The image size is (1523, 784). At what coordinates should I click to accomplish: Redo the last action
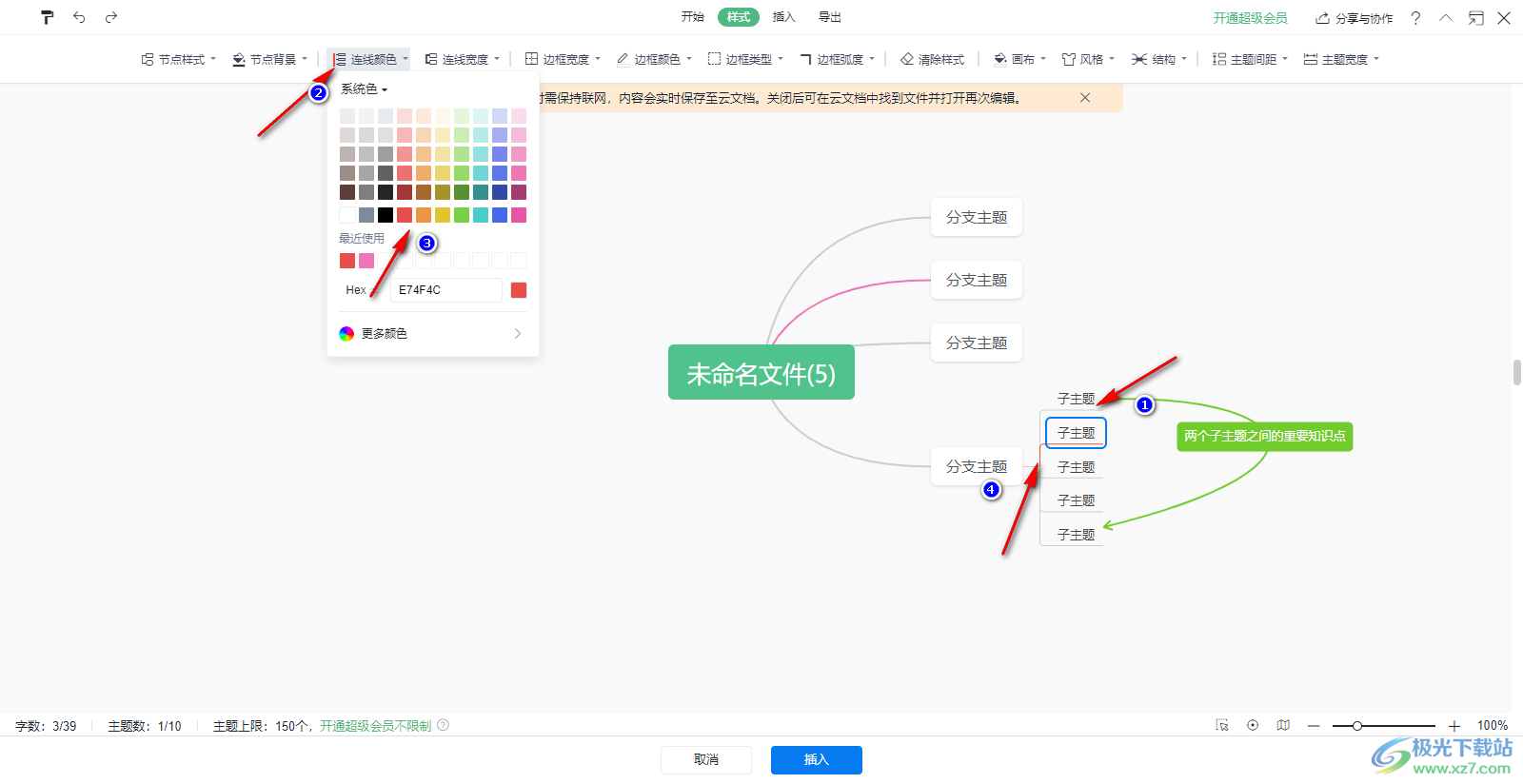point(111,17)
